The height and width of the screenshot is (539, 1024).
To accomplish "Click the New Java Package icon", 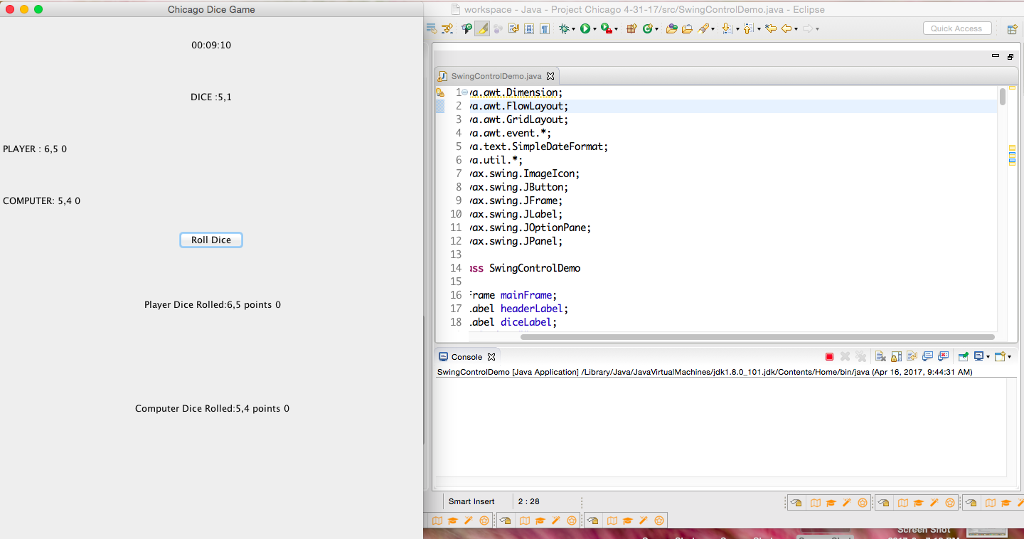I will pyautogui.click(x=632, y=29).
